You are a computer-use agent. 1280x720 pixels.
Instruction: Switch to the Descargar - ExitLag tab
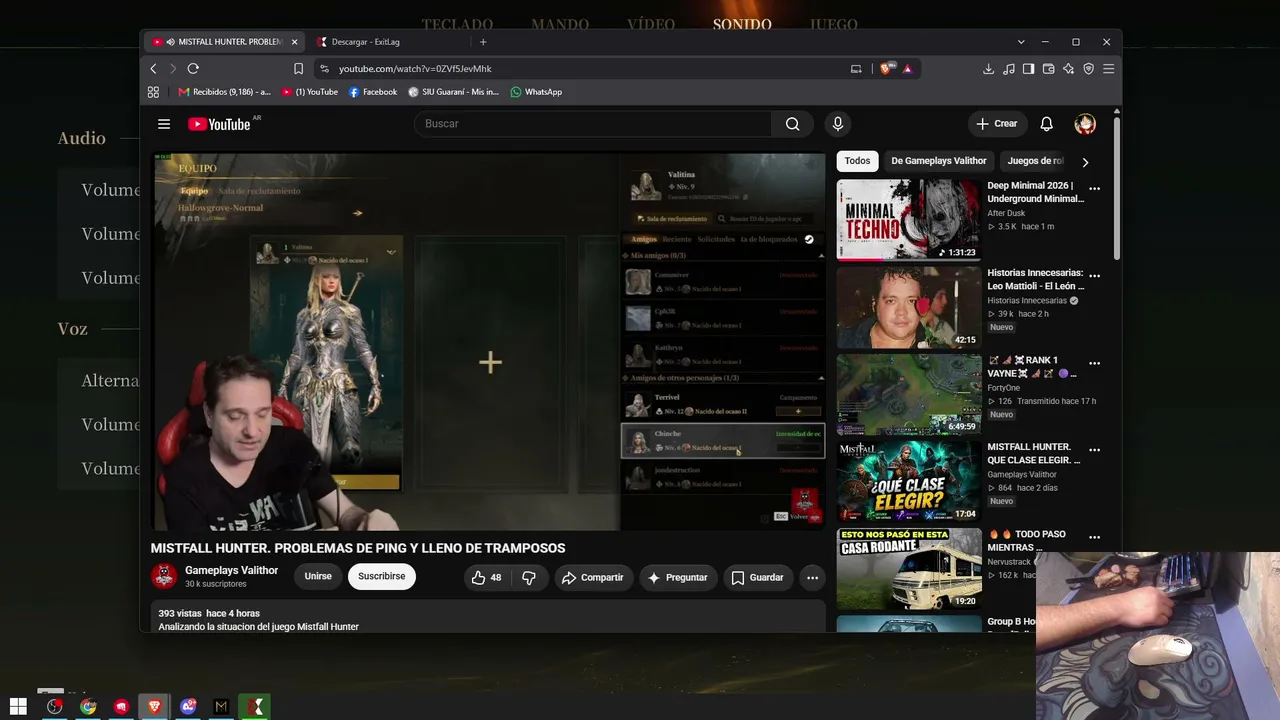(388, 42)
